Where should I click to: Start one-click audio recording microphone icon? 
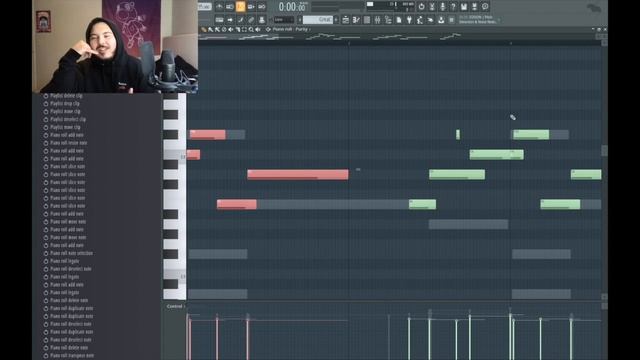tap(442, 7)
